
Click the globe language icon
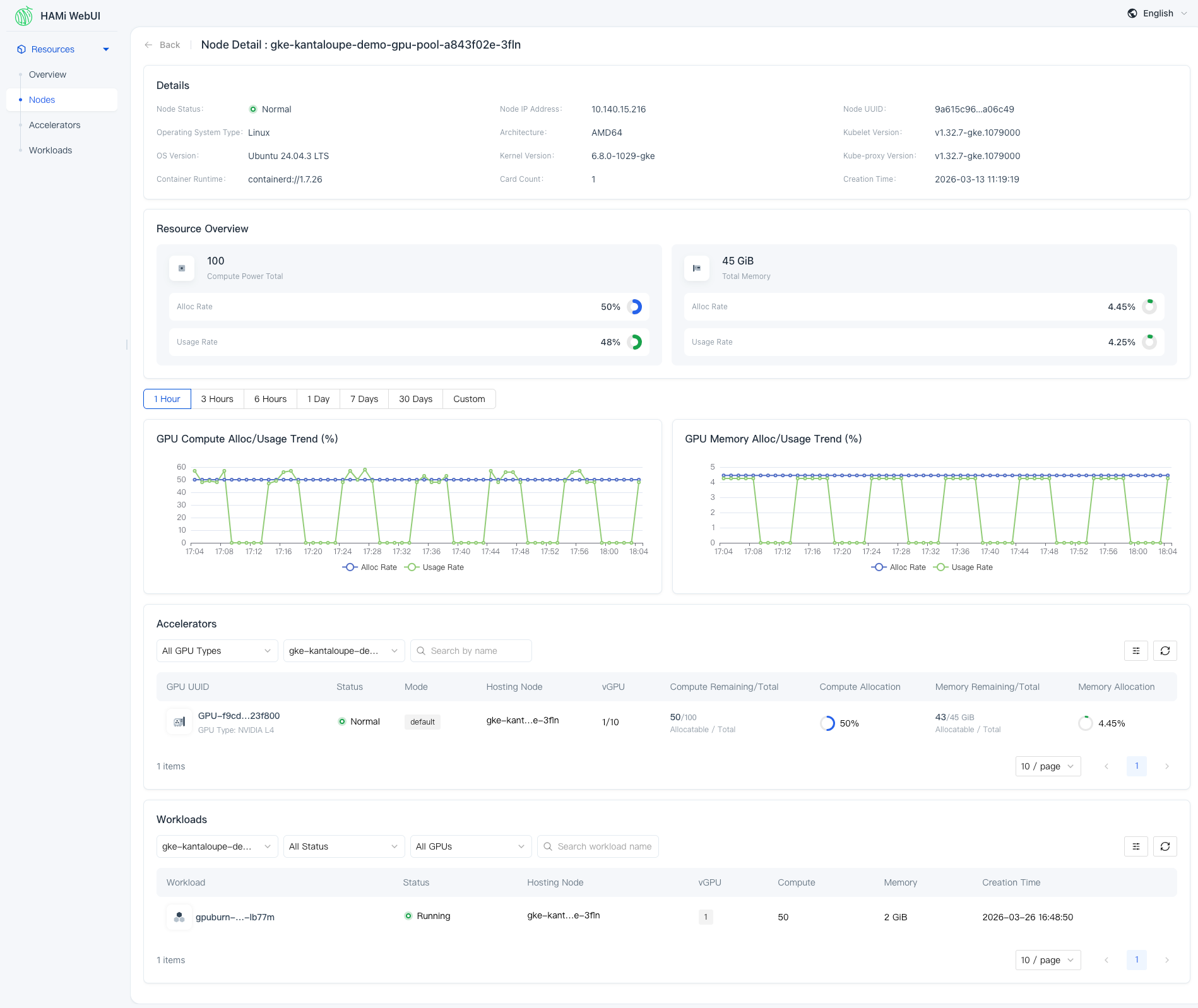click(x=1132, y=13)
